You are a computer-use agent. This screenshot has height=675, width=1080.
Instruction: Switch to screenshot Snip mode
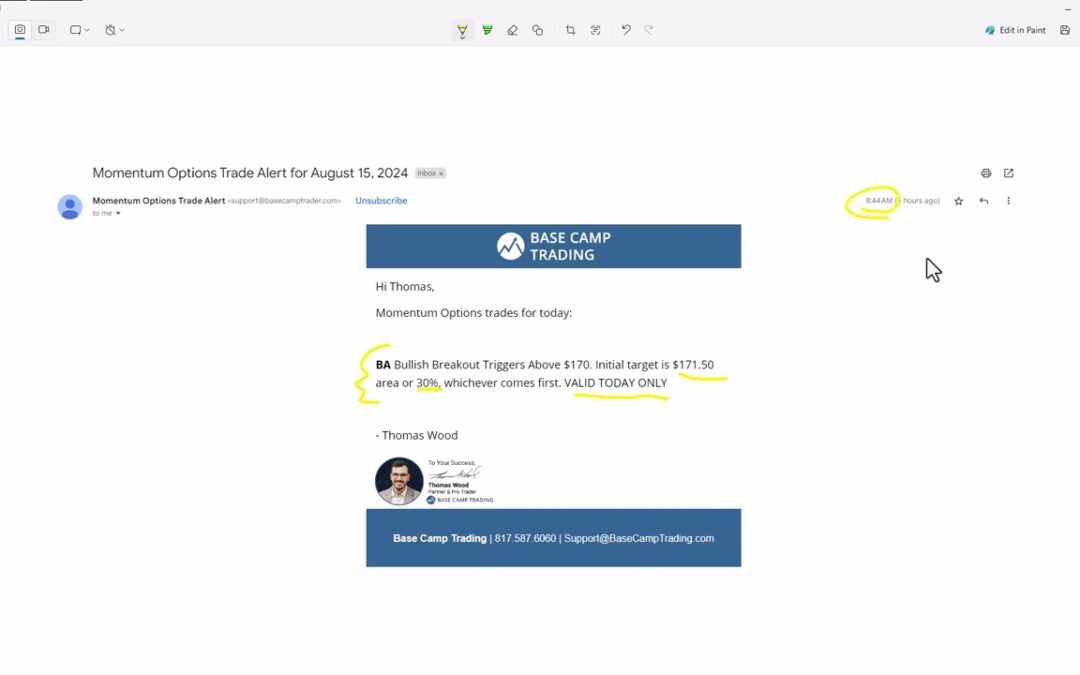pos(20,30)
